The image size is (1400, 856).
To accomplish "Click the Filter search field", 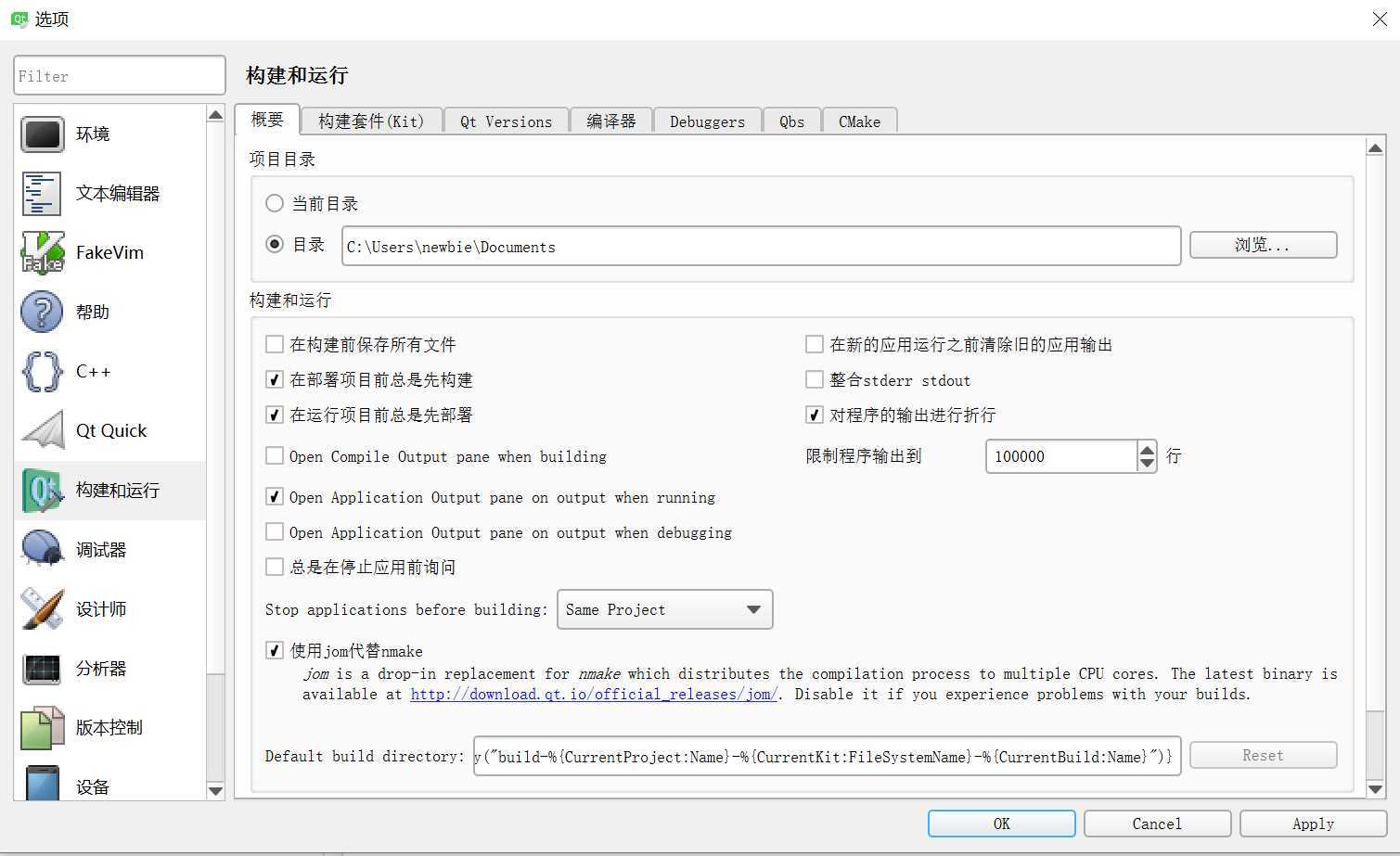I will [x=120, y=75].
